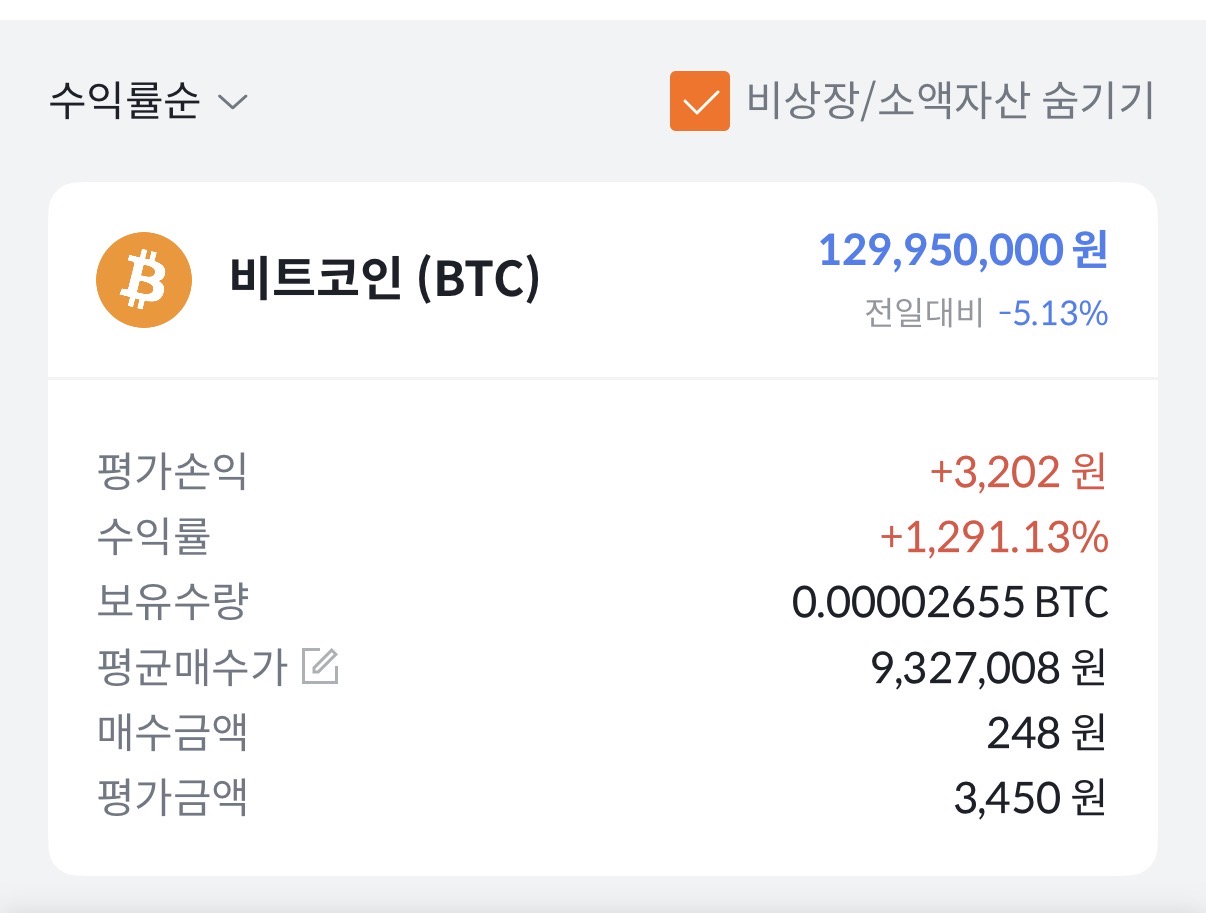The height and width of the screenshot is (913, 1206).
Task: Click the orange Bitcoin logo icon
Action: tap(143, 279)
